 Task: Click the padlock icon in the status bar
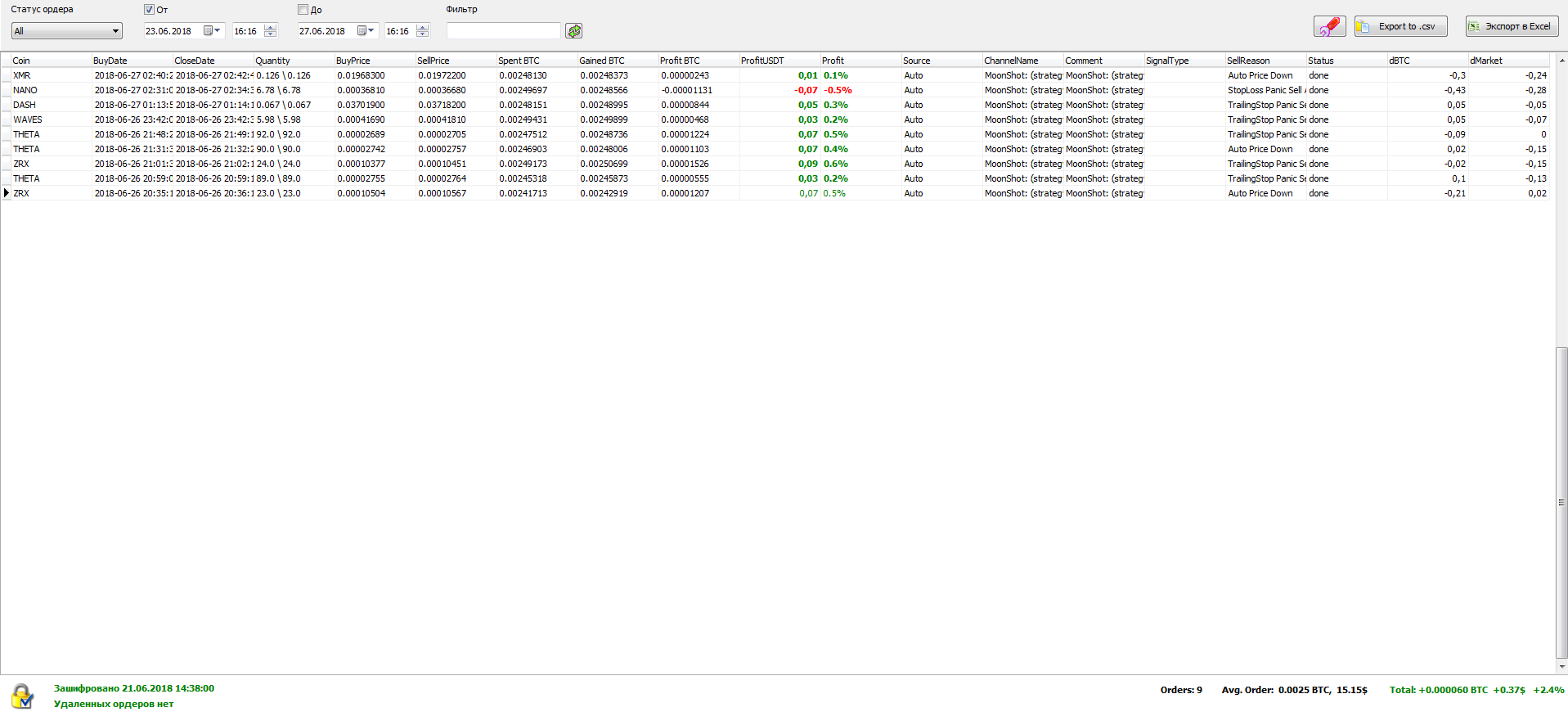[22, 696]
